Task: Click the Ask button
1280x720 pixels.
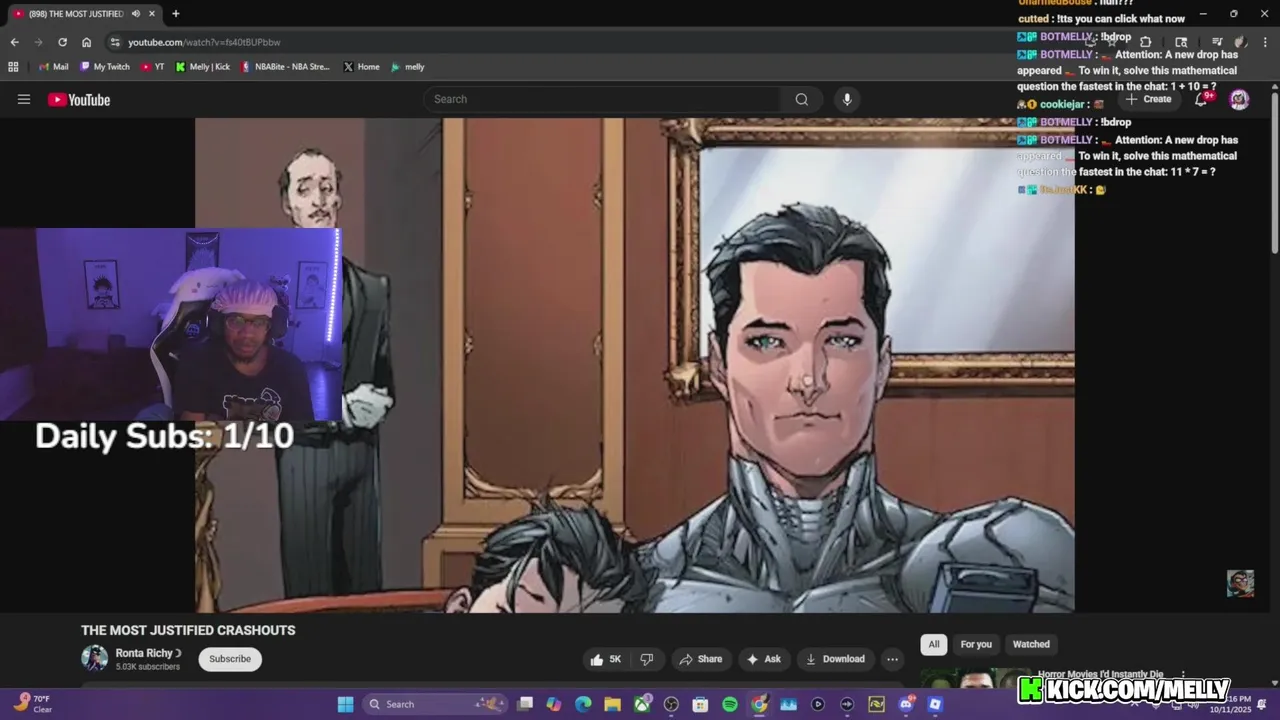Action: (x=763, y=659)
